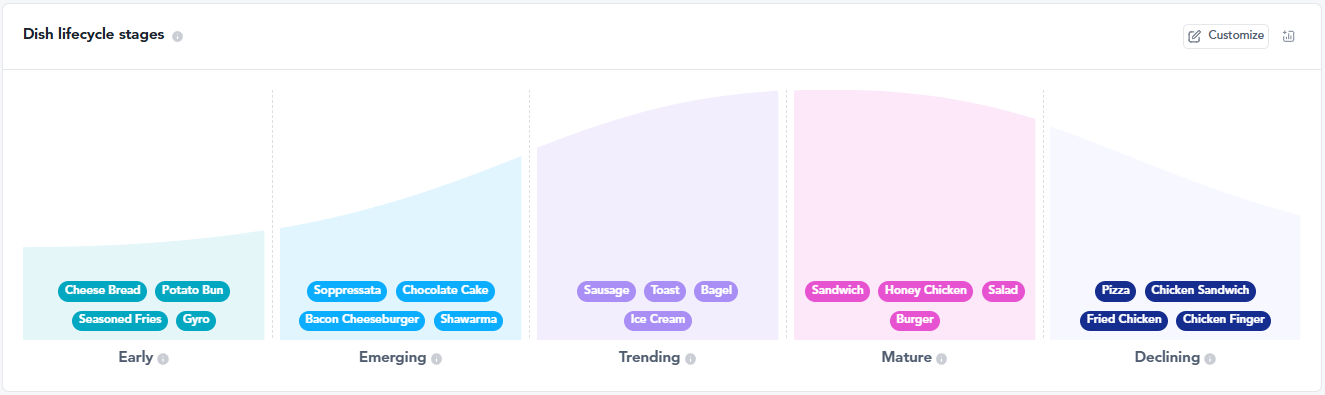
Task: Select the Cheese Bread tag
Action: point(103,291)
